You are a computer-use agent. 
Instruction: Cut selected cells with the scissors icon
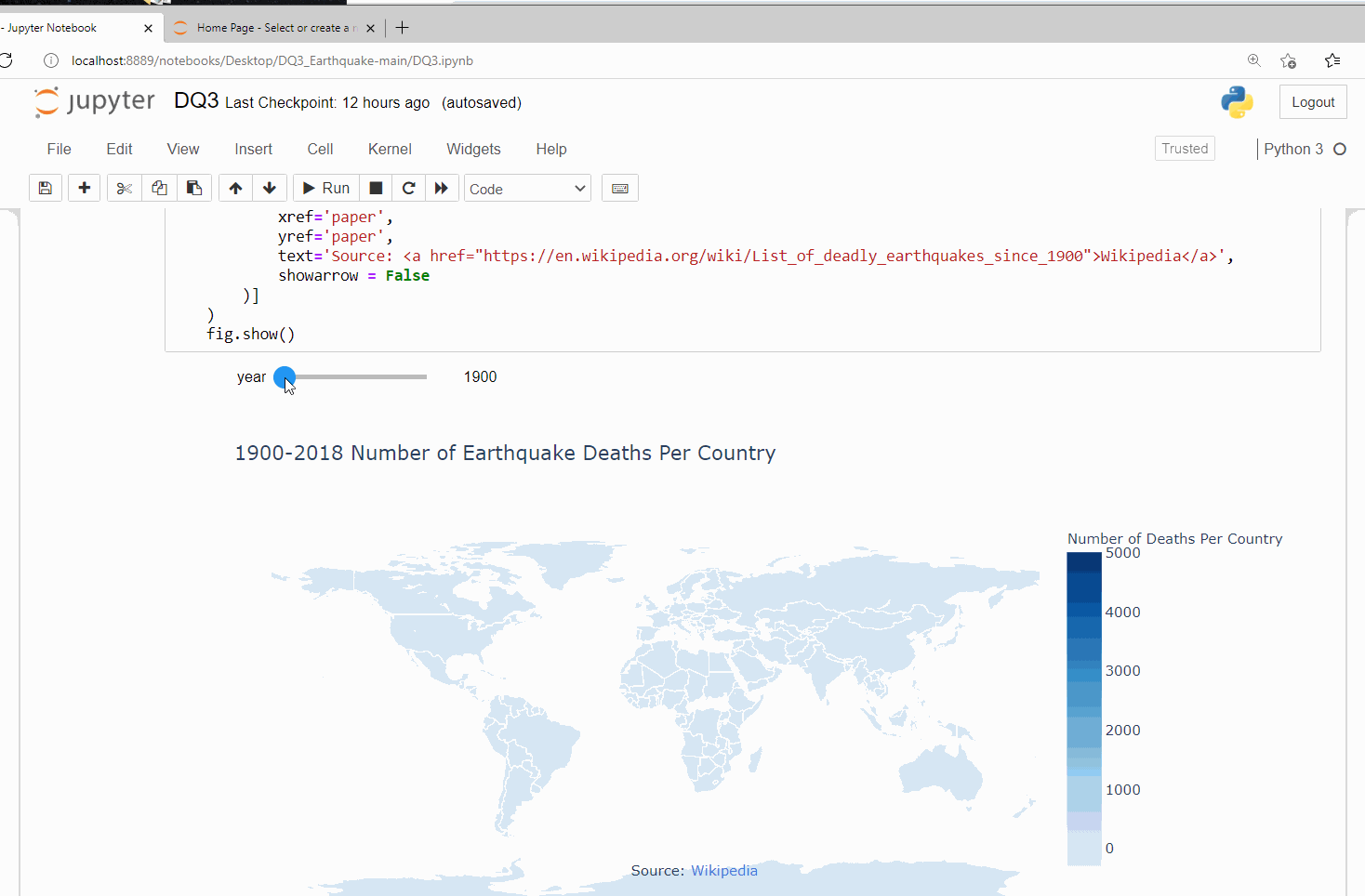124,188
